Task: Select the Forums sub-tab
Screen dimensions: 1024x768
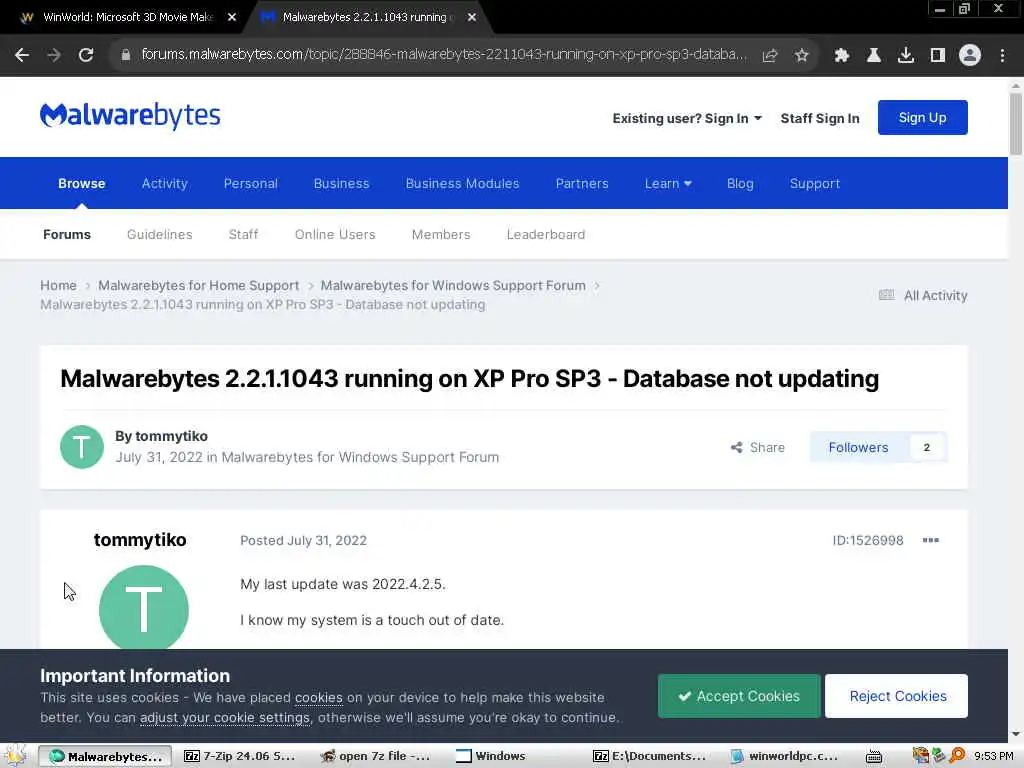Action: pos(67,234)
